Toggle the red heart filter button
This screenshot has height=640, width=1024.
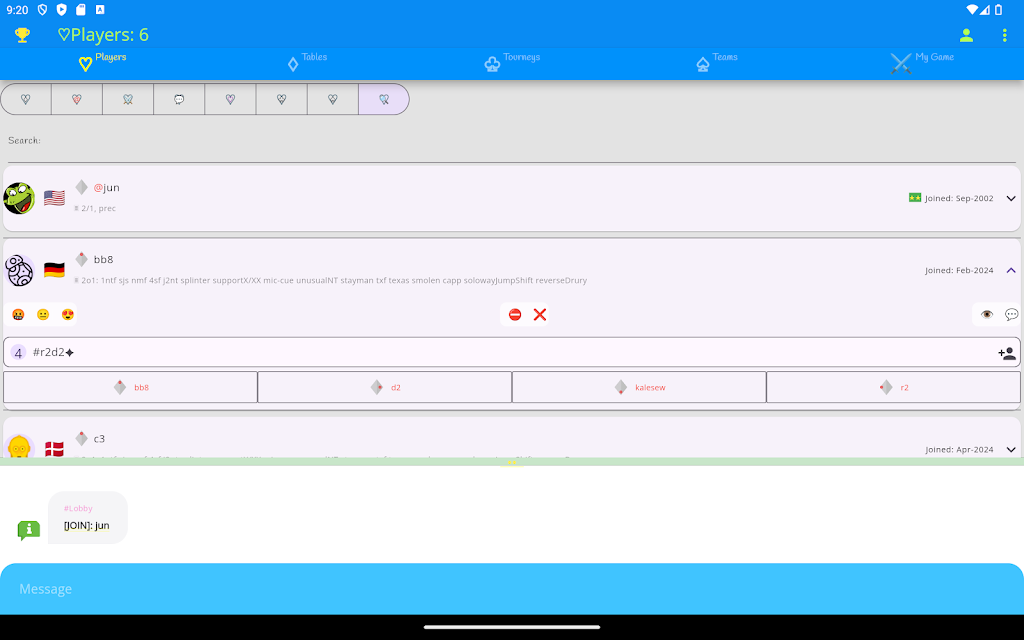77,99
